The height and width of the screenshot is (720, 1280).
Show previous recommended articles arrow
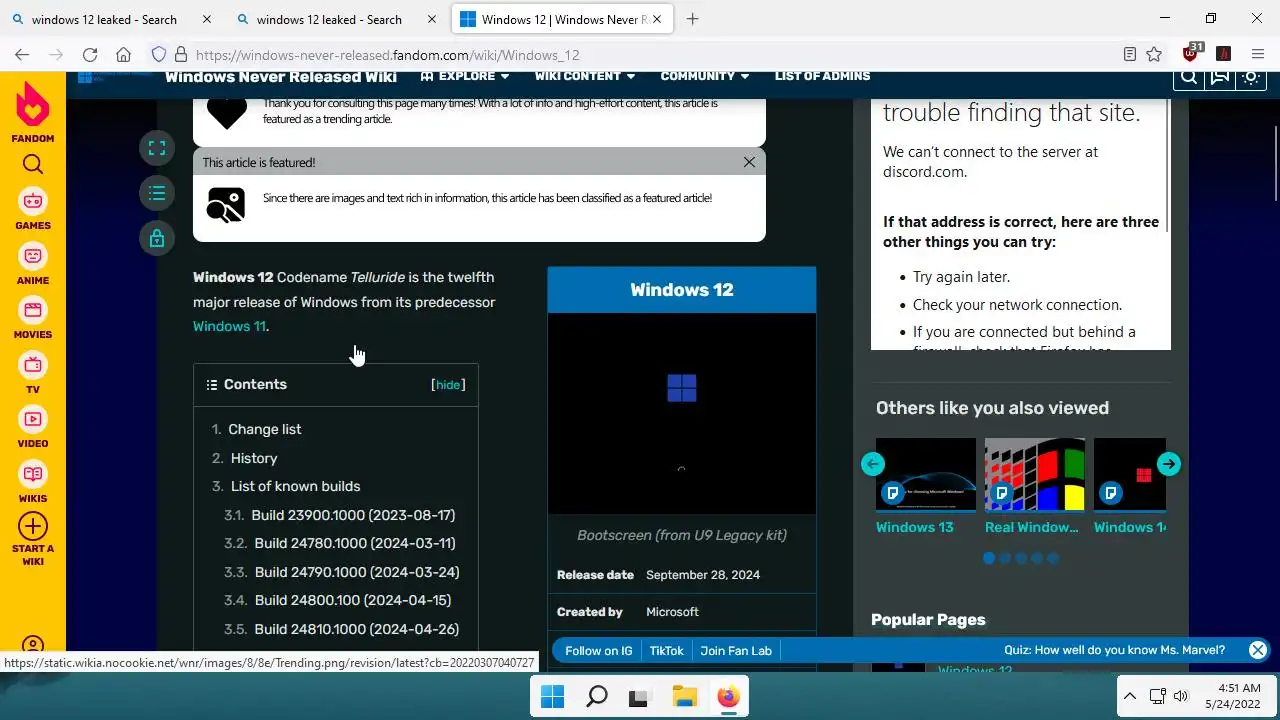873,464
